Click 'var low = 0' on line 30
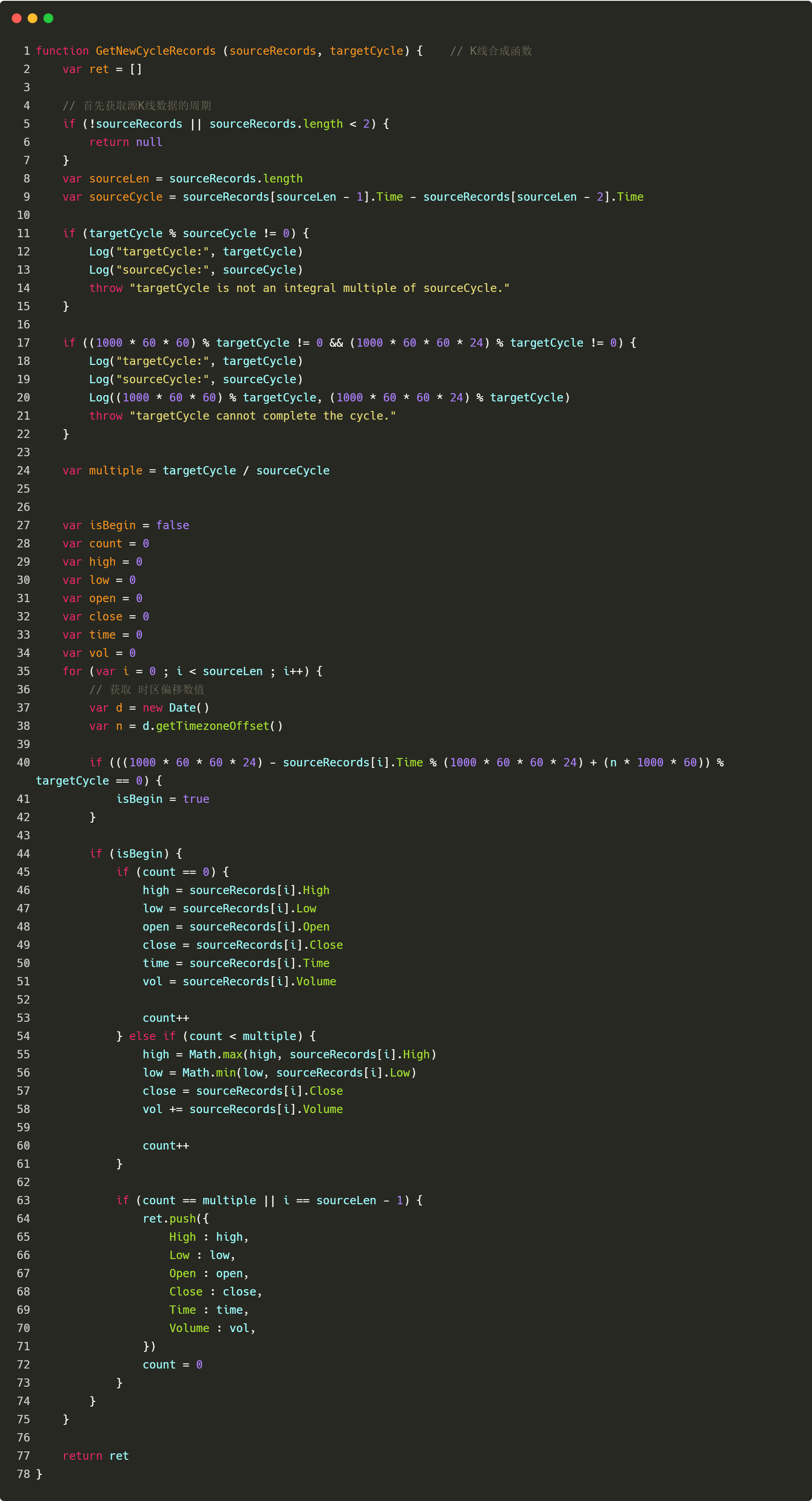The height and width of the screenshot is (1501, 812). (x=99, y=580)
